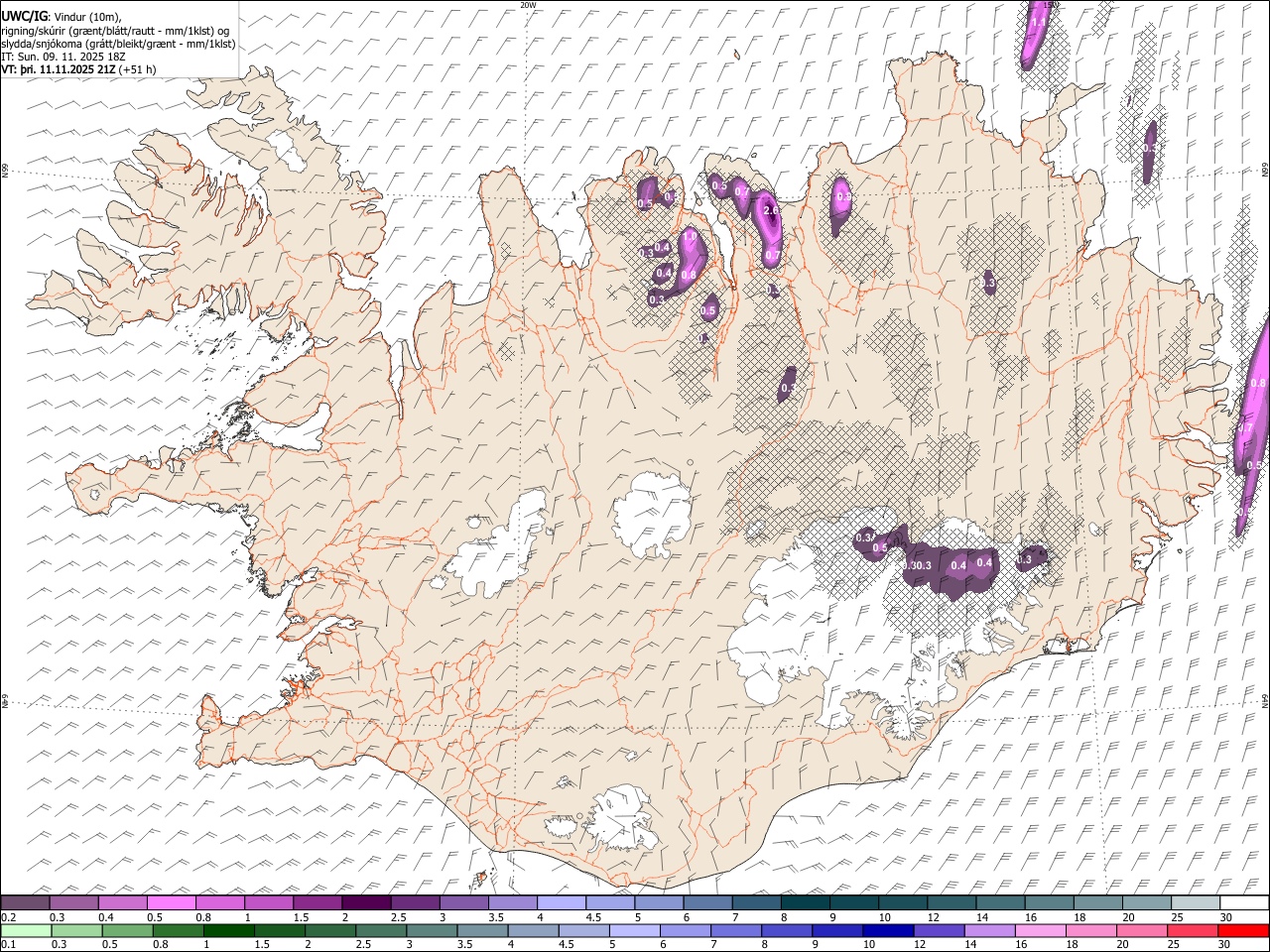The height and width of the screenshot is (952, 1270).
Task: Click the bottom-row green swatch between 0.5 and 0.8
Action: [x=127, y=931]
